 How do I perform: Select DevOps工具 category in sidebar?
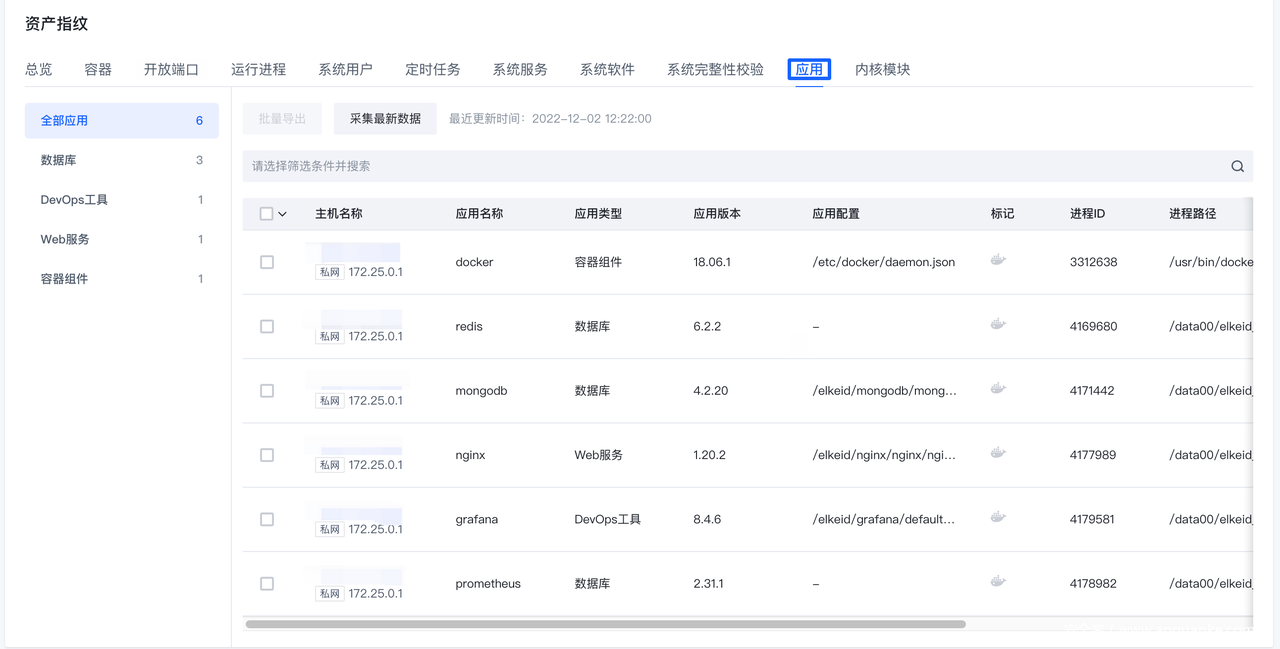pos(74,200)
